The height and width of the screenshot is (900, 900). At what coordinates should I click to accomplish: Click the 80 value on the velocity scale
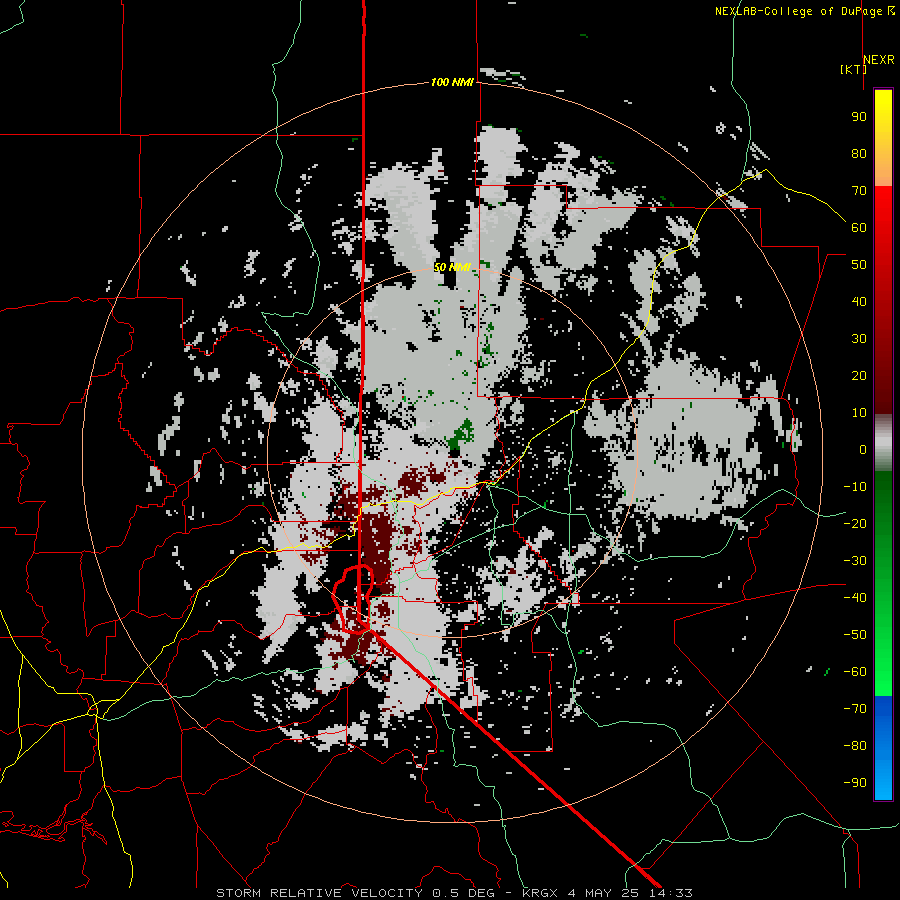pyautogui.click(x=859, y=154)
